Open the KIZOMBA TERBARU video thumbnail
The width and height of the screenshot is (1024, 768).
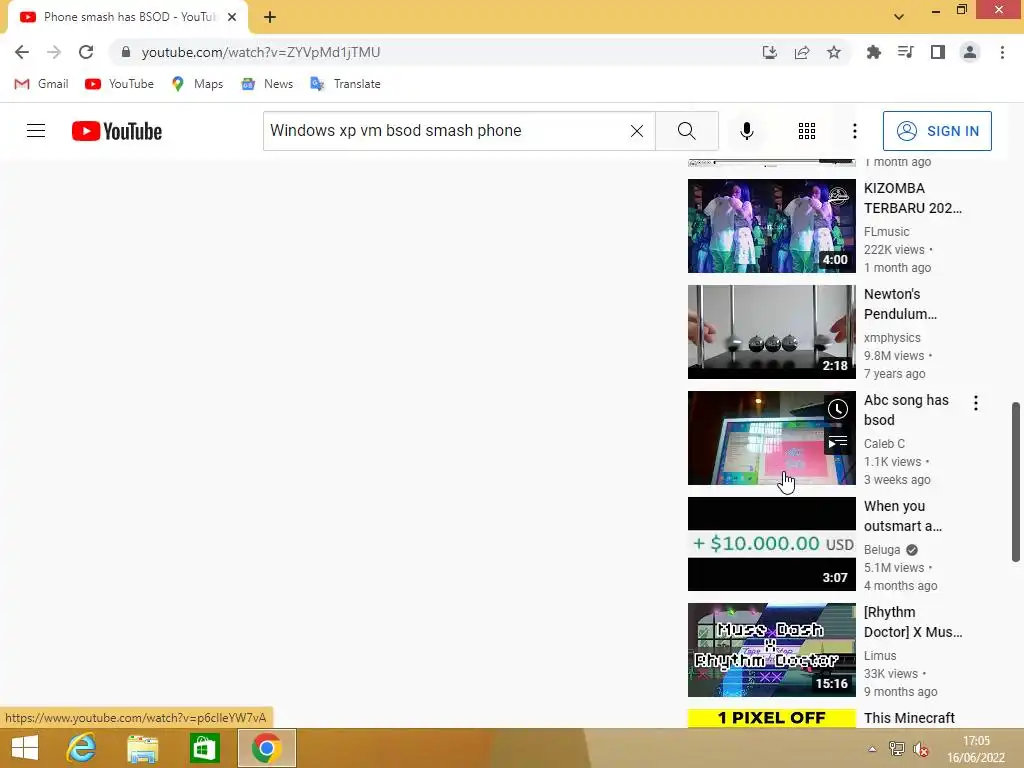(771, 226)
